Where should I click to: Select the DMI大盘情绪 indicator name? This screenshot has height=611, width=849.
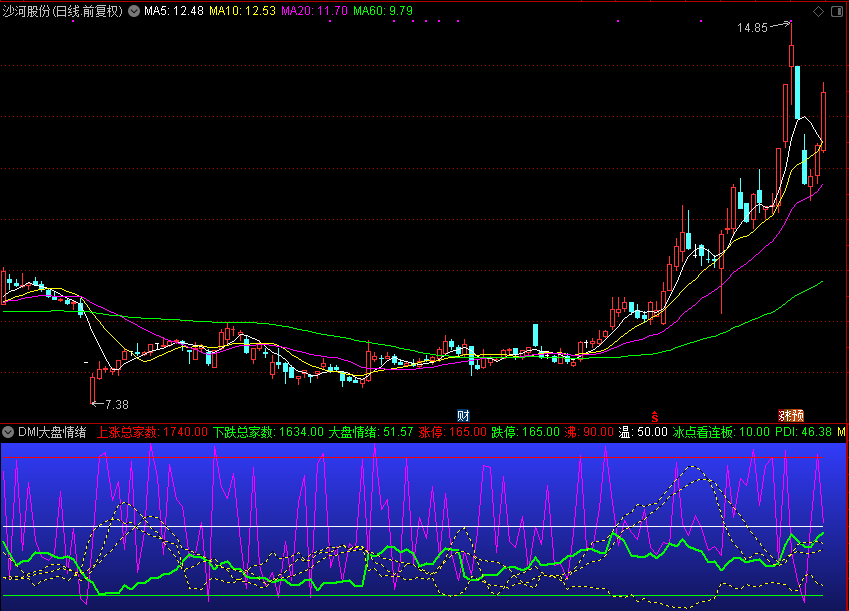pos(52,432)
